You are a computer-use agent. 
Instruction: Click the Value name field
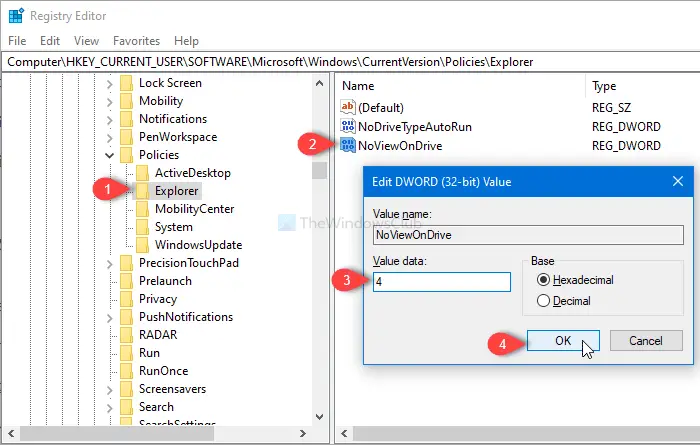pos(528,235)
